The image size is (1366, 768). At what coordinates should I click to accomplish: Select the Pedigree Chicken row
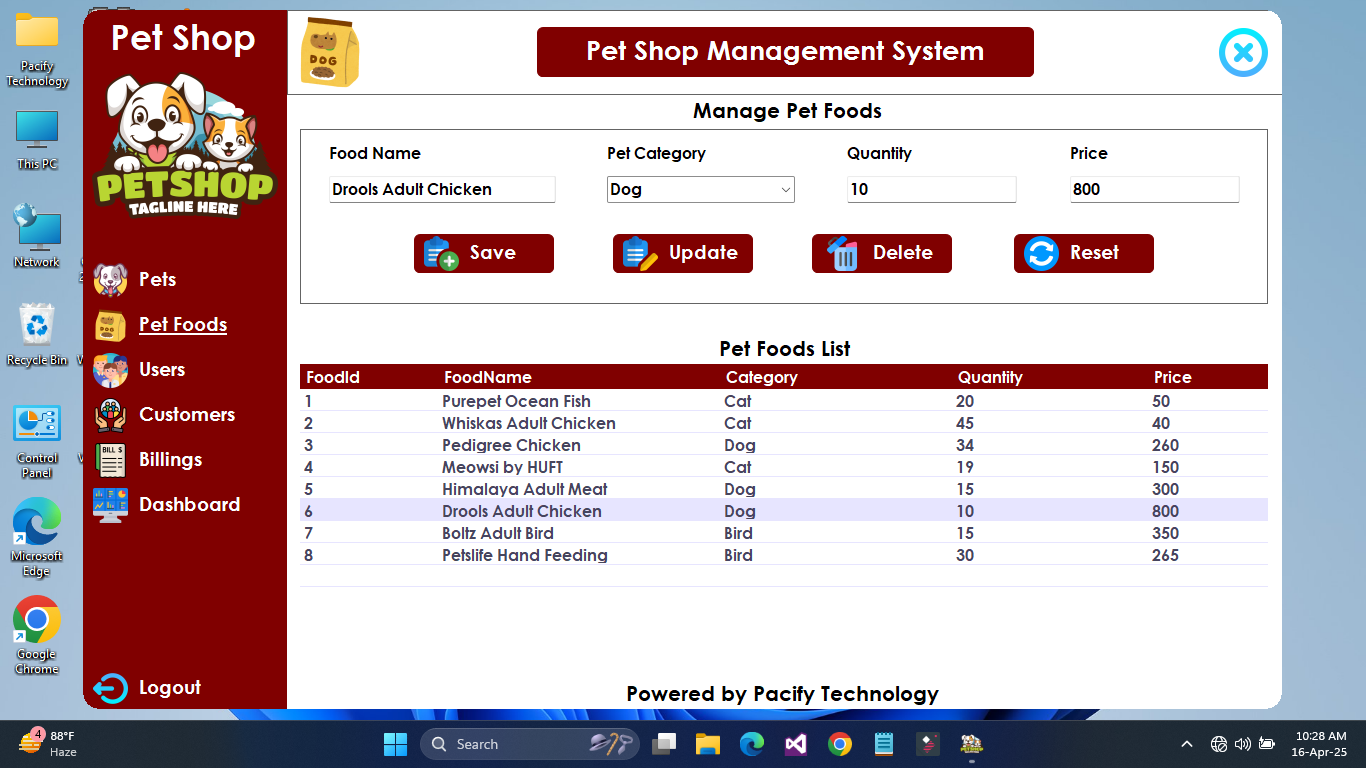point(784,445)
